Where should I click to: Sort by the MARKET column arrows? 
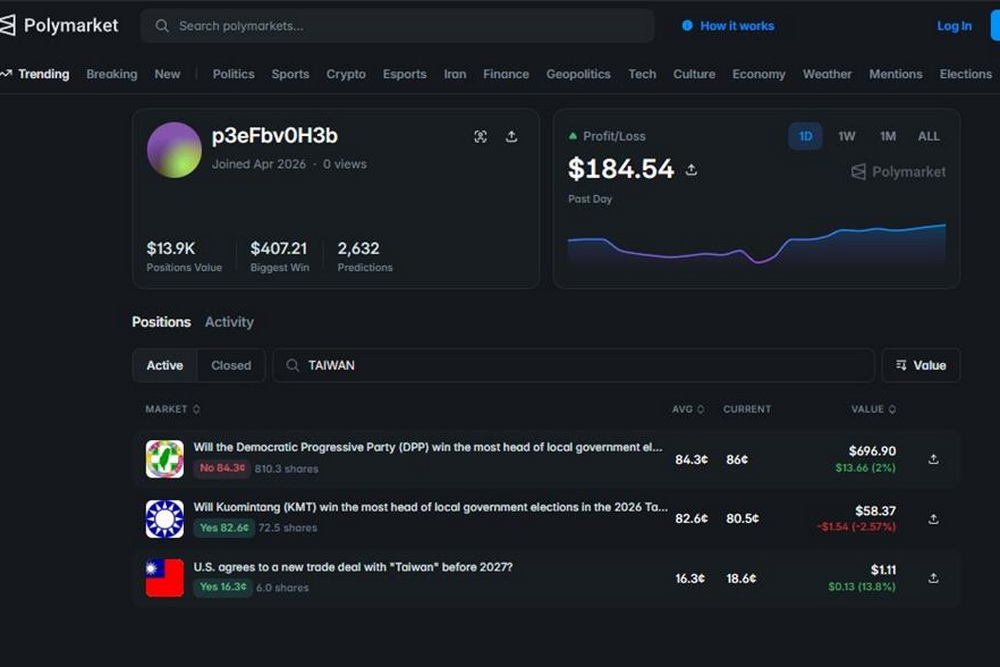point(196,409)
